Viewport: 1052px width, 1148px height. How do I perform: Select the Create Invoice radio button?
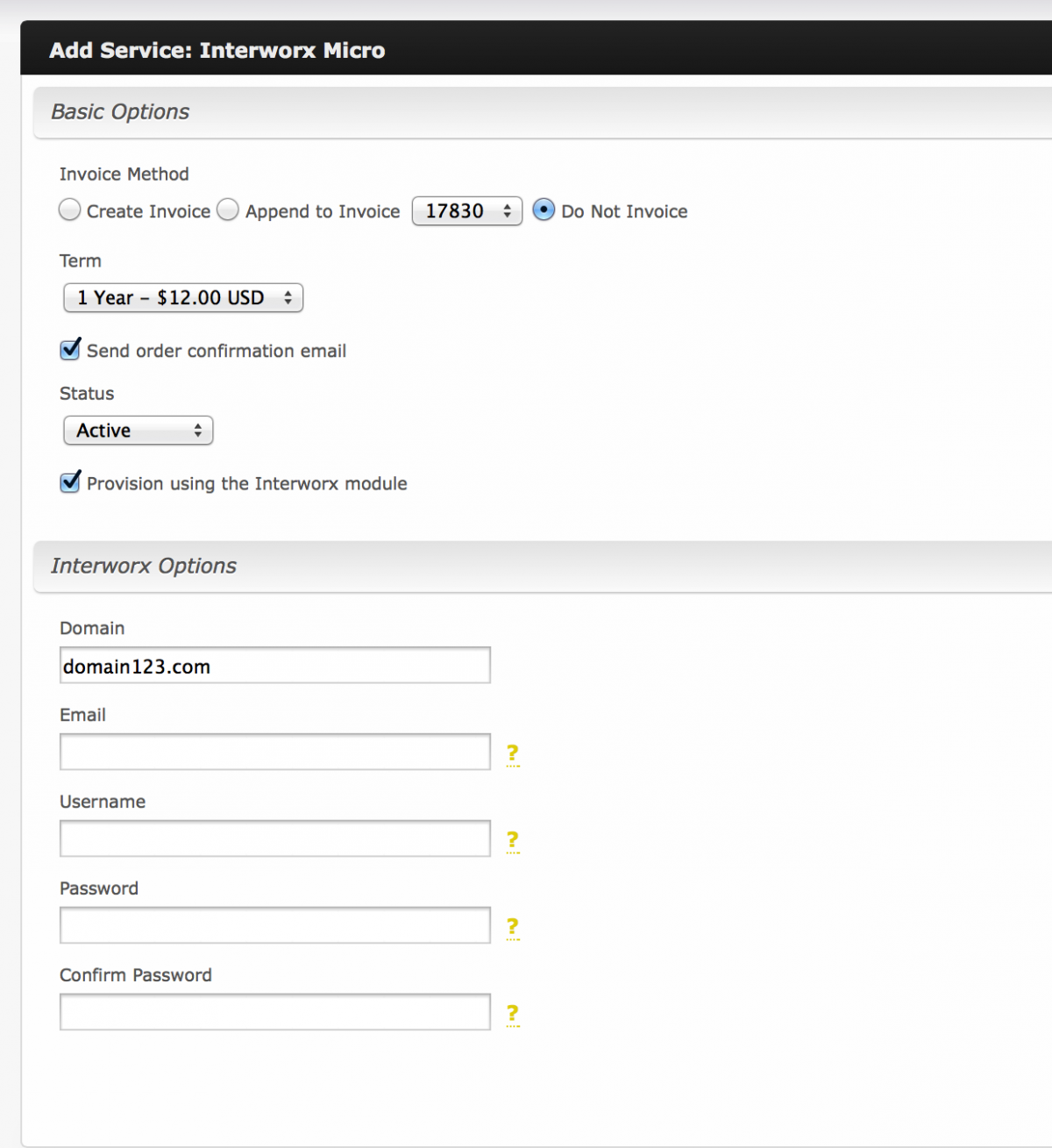(70, 210)
